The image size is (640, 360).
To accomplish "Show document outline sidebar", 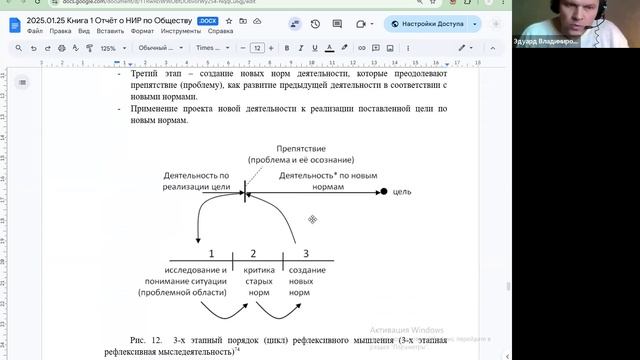I will point(22,82).
